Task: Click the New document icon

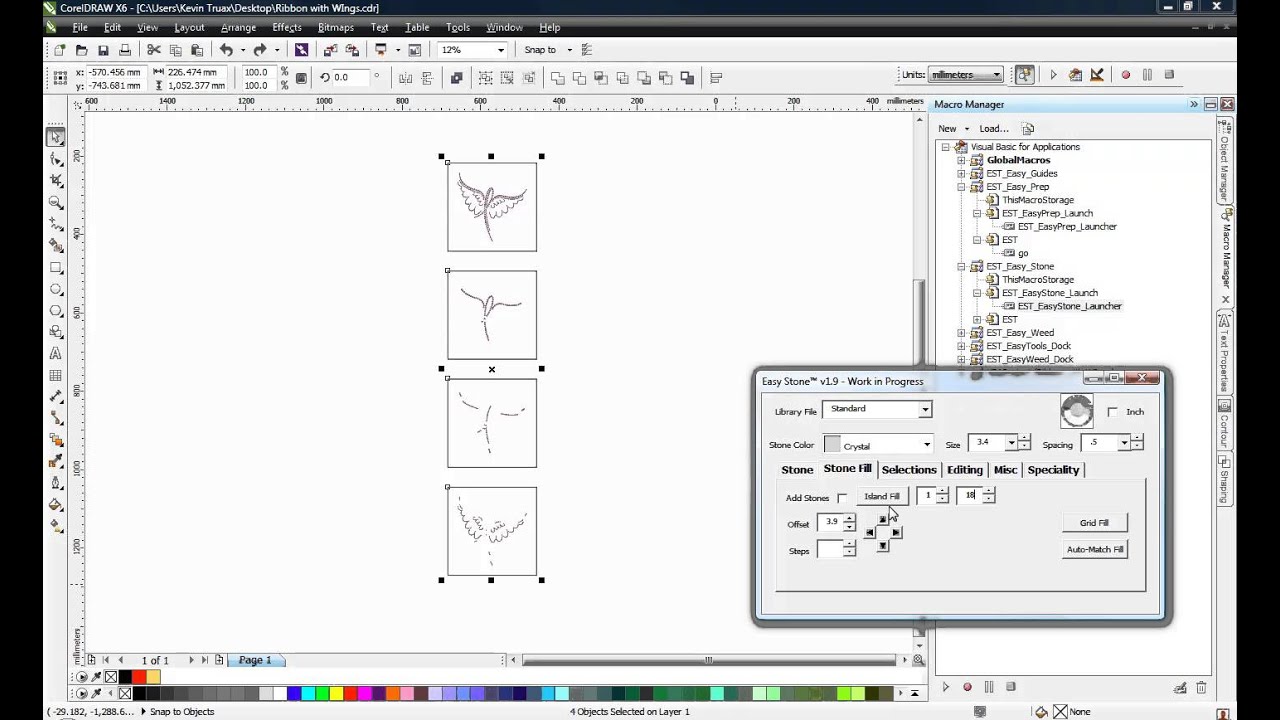Action: point(59,50)
